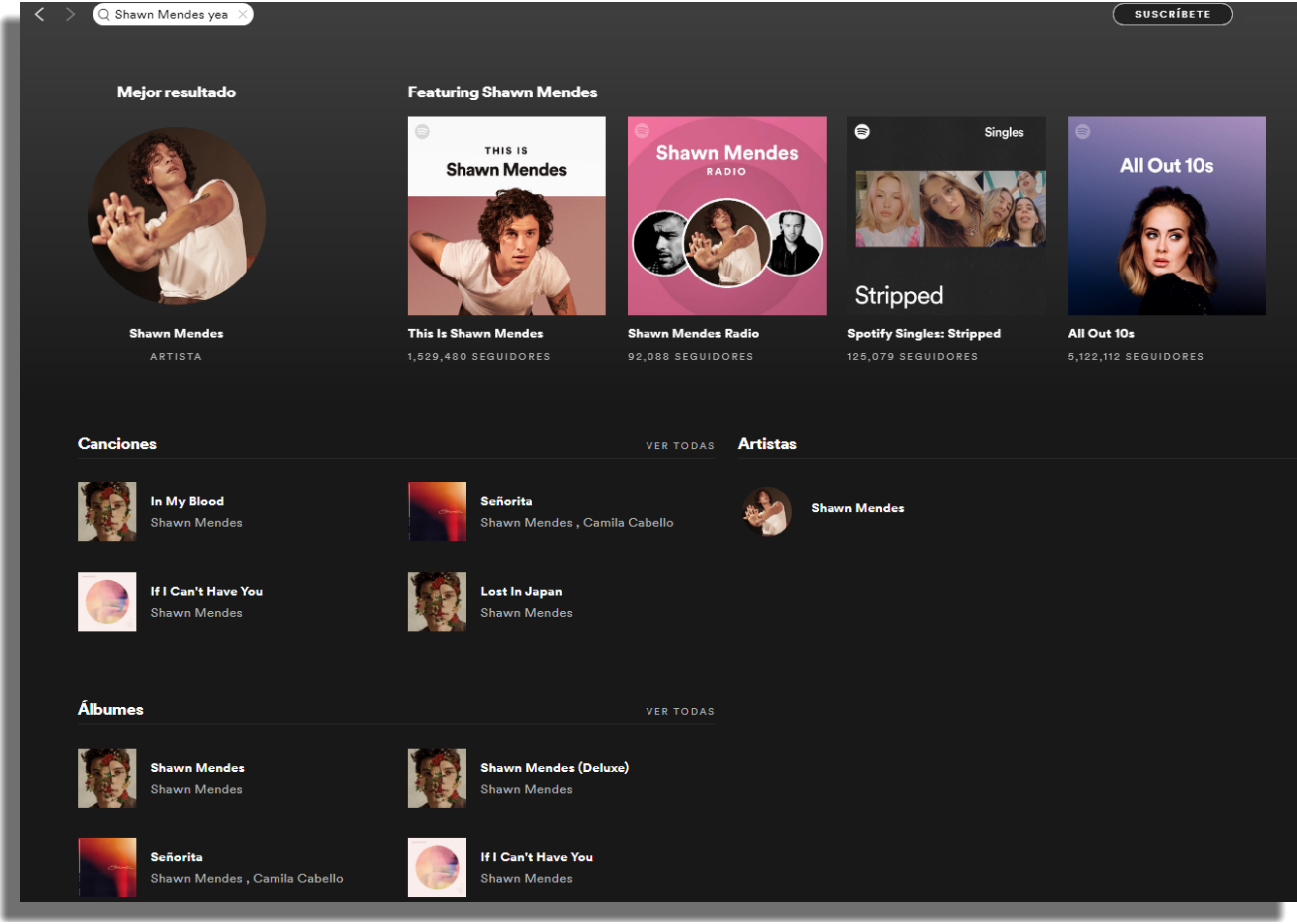This screenshot has height=924, width=1297.
Task: Click the All Out 10s title
Action: coord(1101,333)
